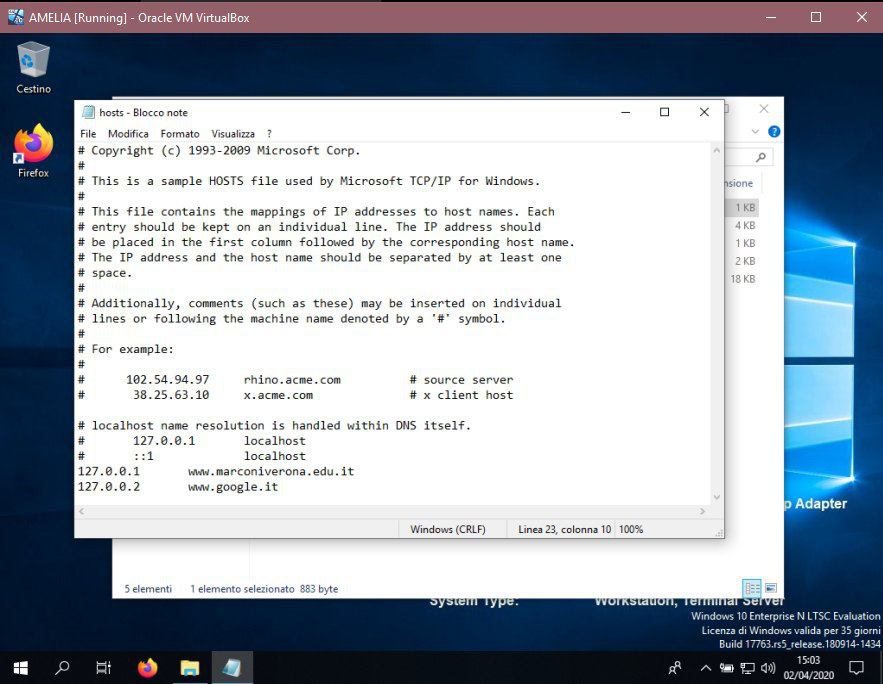This screenshot has width=883, height=684.
Task: Click the horizontal scrollbar right arrow in Notepad
Action: (x=703, y=511)
